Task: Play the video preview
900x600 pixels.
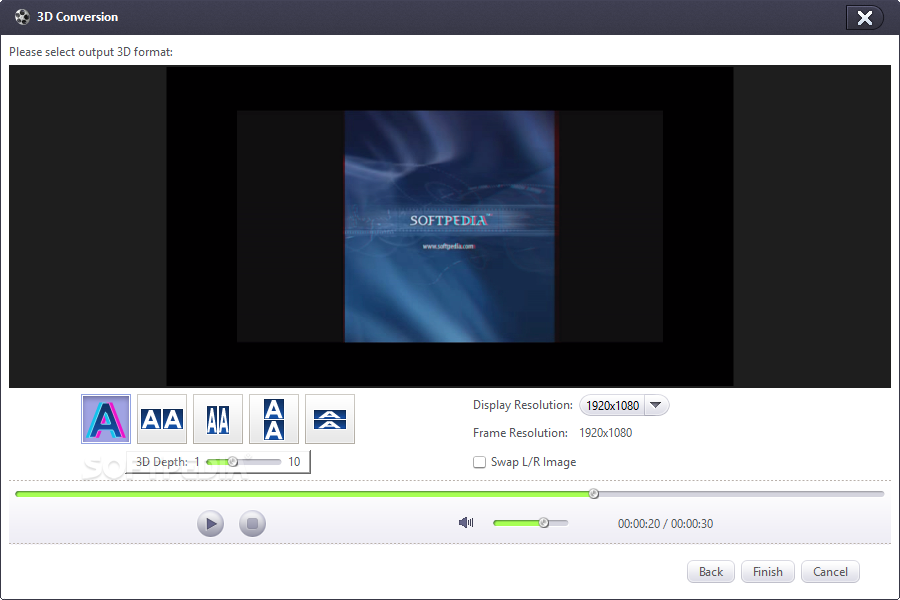Action: [x=211, y=524]
